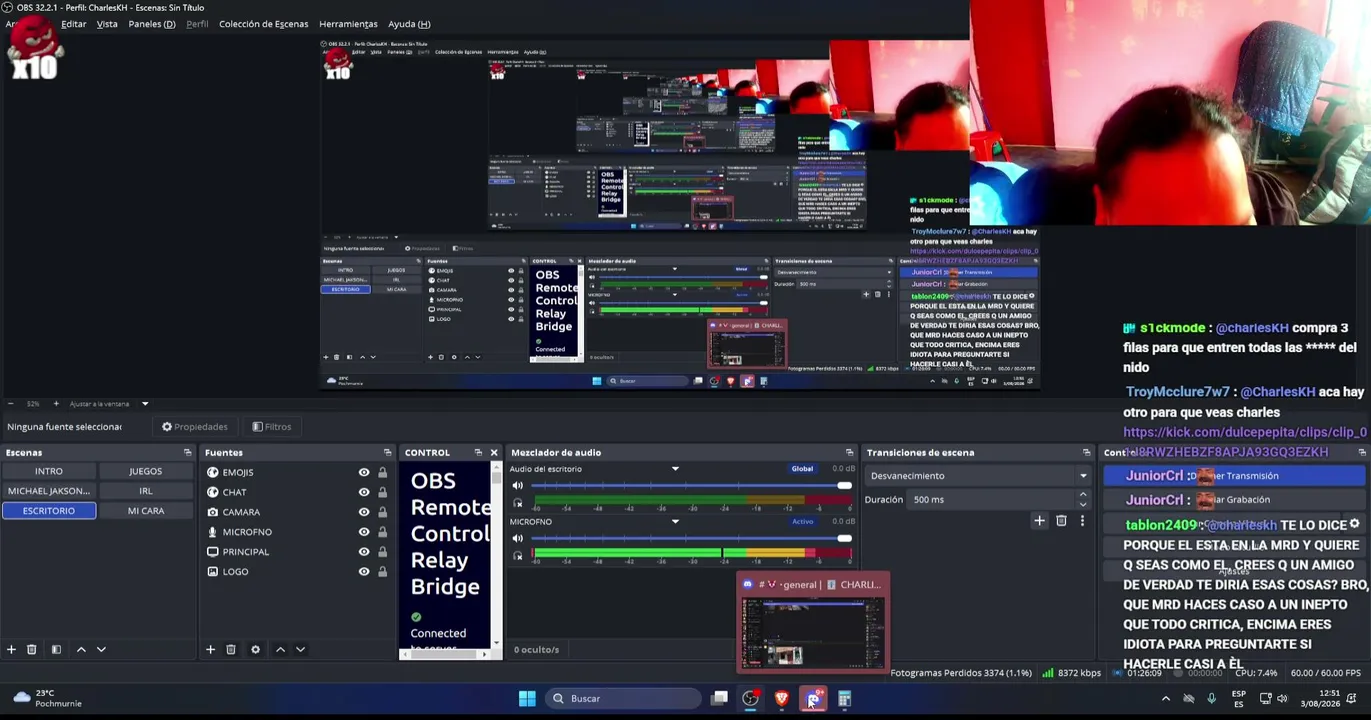Open scene filters icon in Escenas toolbar

pyautogui.click(x=56, y=649)
